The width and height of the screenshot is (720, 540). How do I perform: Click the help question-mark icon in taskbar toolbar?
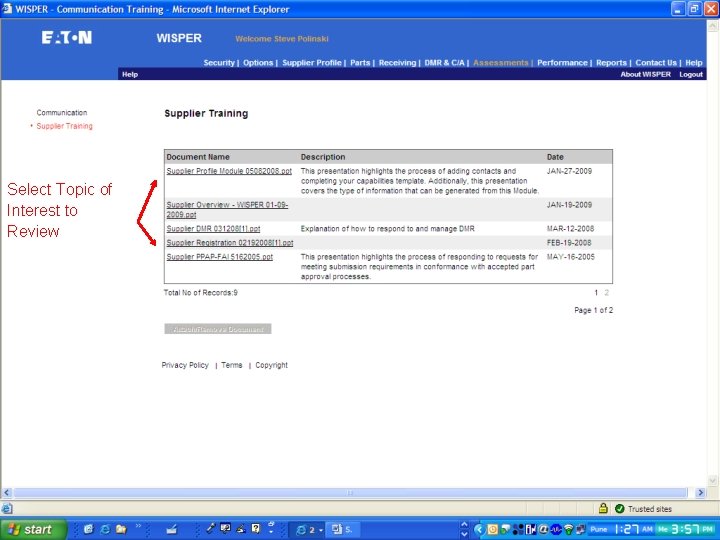click(256, 529)
